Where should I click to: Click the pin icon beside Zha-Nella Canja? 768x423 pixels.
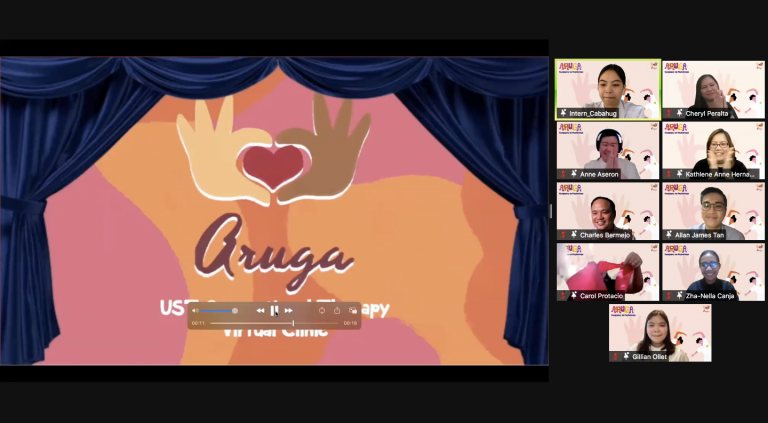[x=679, y=296]
